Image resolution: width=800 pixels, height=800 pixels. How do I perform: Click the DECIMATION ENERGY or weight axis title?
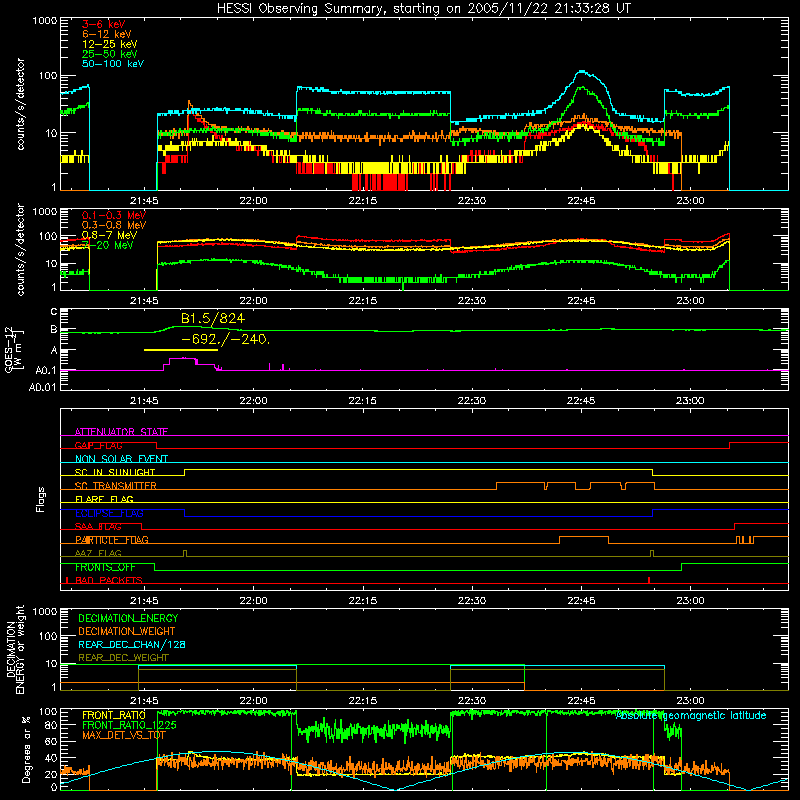15,649
